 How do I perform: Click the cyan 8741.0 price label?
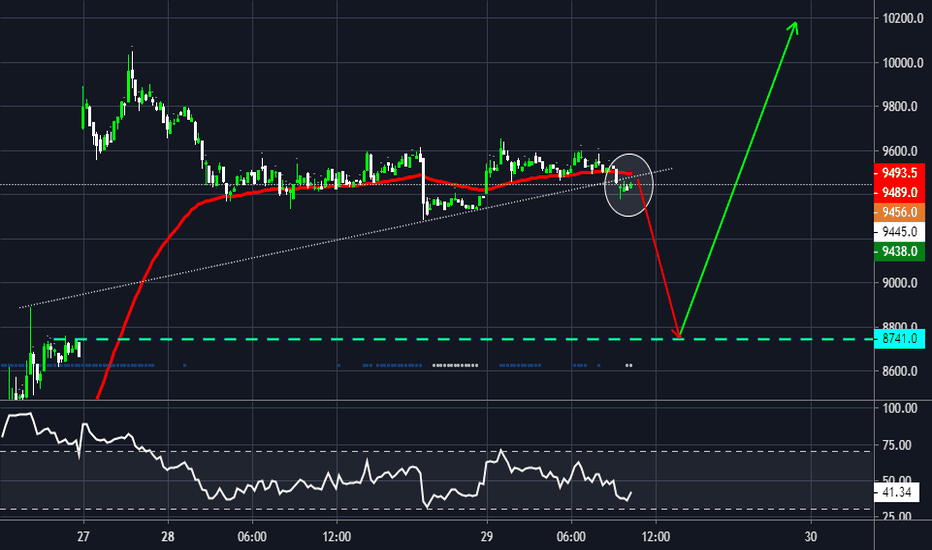899,338
